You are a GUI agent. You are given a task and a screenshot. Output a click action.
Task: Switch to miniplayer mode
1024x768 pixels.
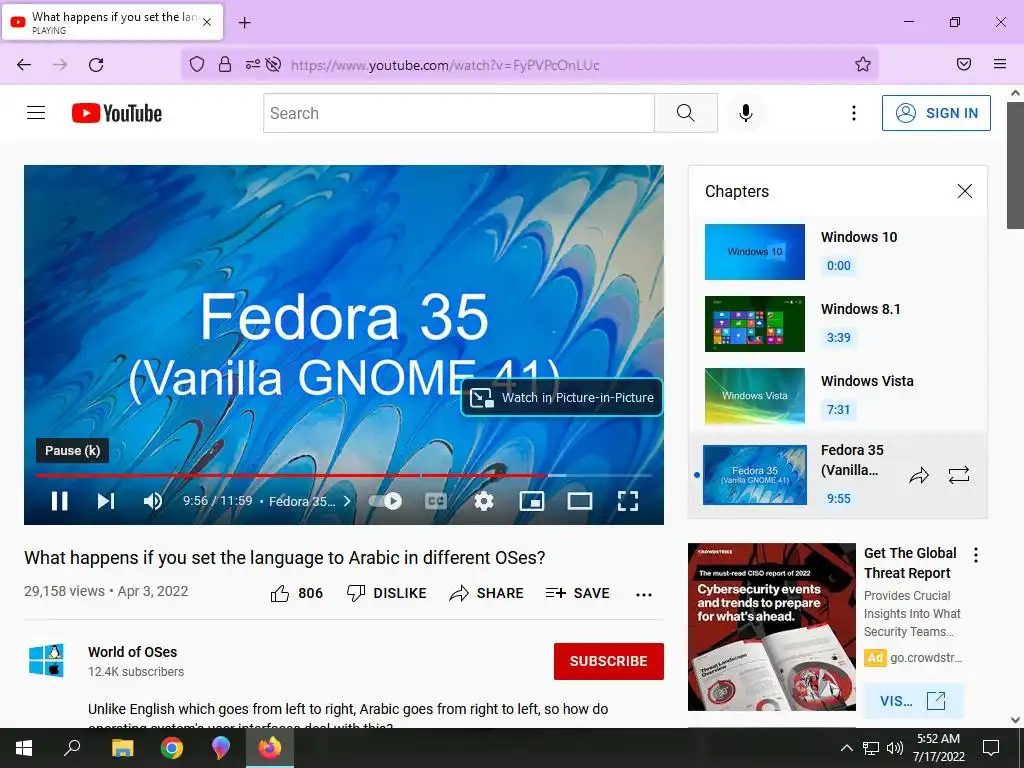[x=532, y=501]
